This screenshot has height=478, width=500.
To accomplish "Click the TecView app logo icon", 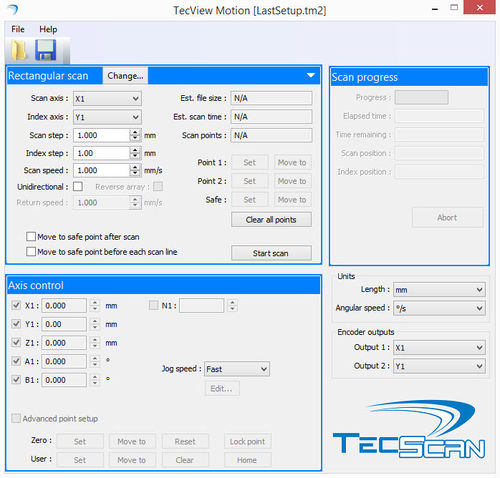I will 12,9.
